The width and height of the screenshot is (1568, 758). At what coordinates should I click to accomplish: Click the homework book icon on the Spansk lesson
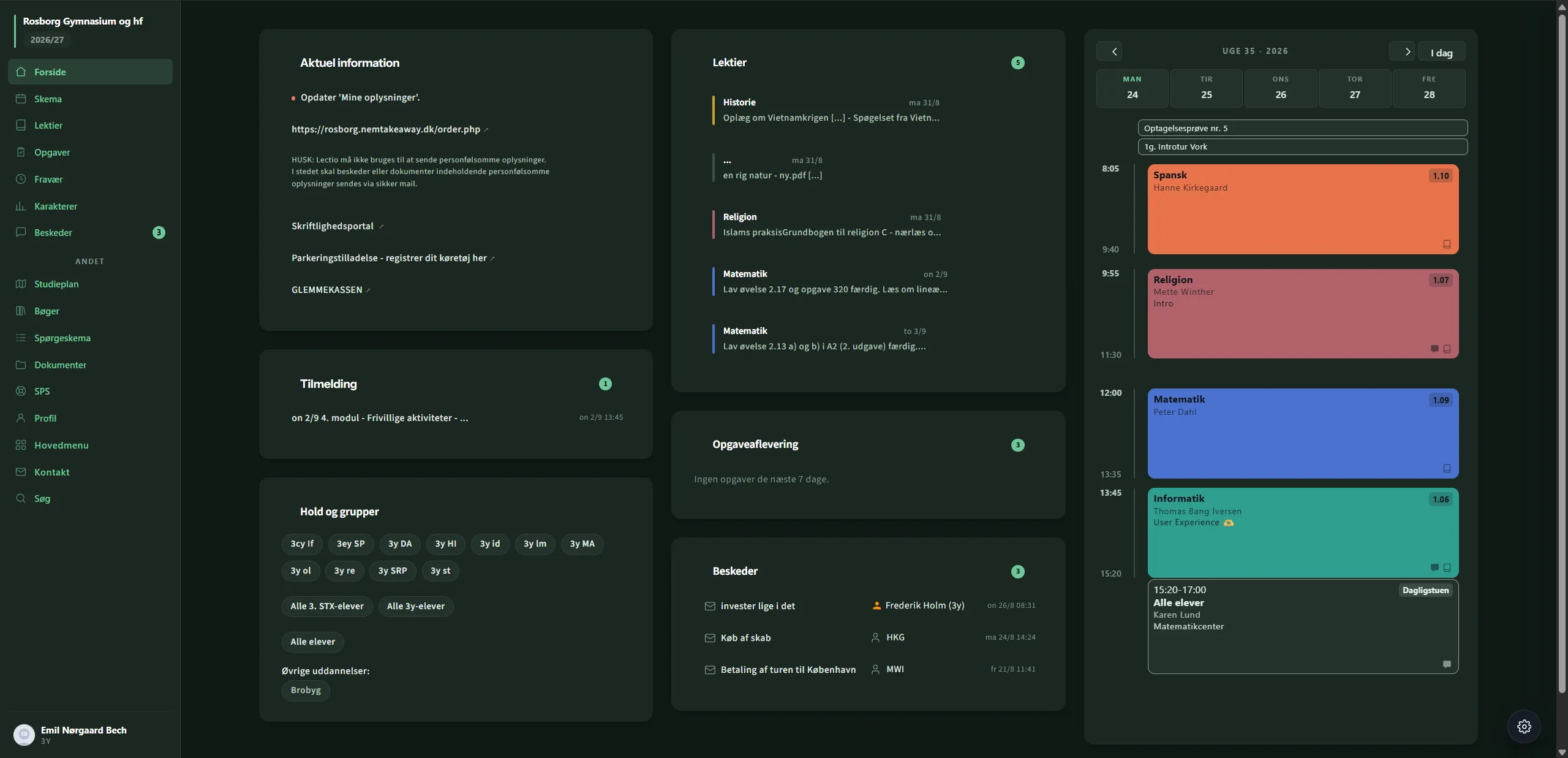point(1447,244)
